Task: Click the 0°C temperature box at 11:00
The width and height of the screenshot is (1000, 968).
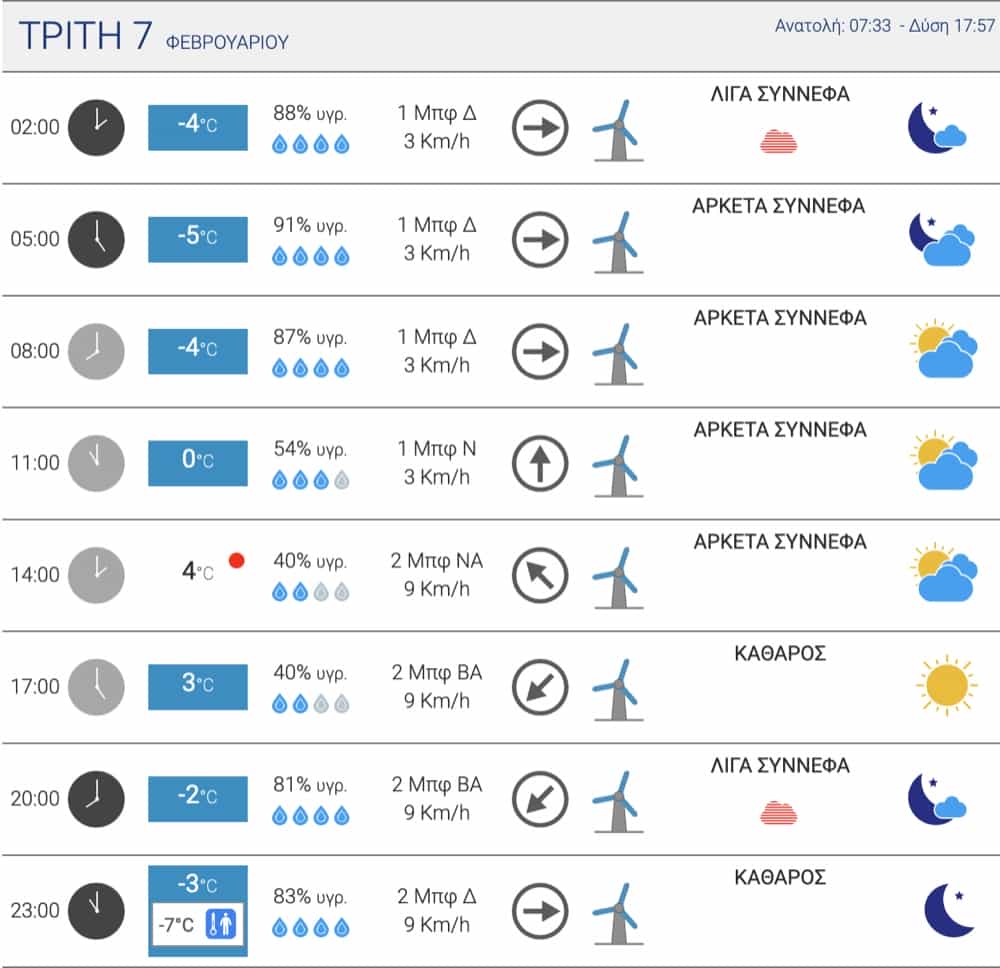Action: (198, 463)
